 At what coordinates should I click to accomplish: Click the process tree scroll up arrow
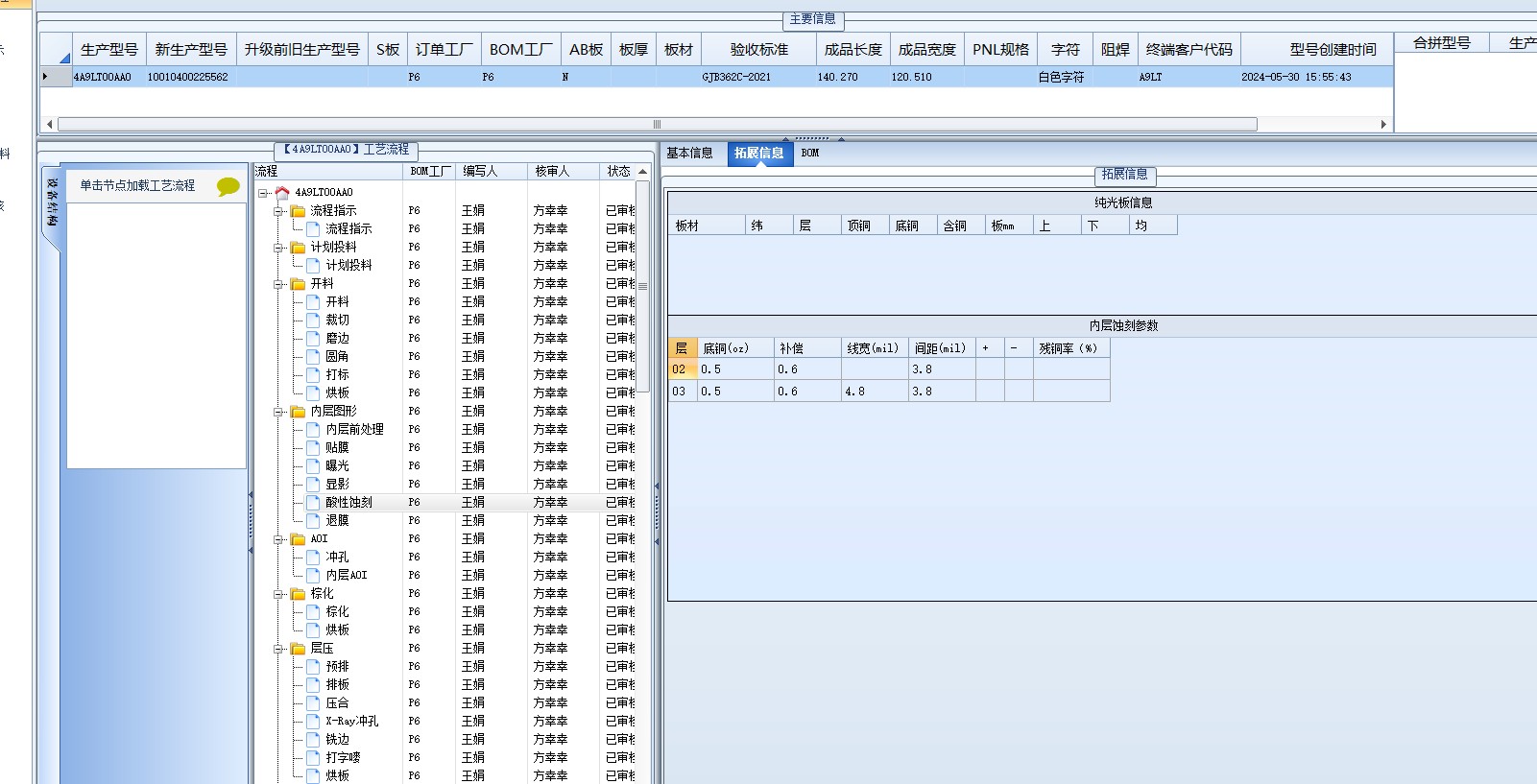643,172
